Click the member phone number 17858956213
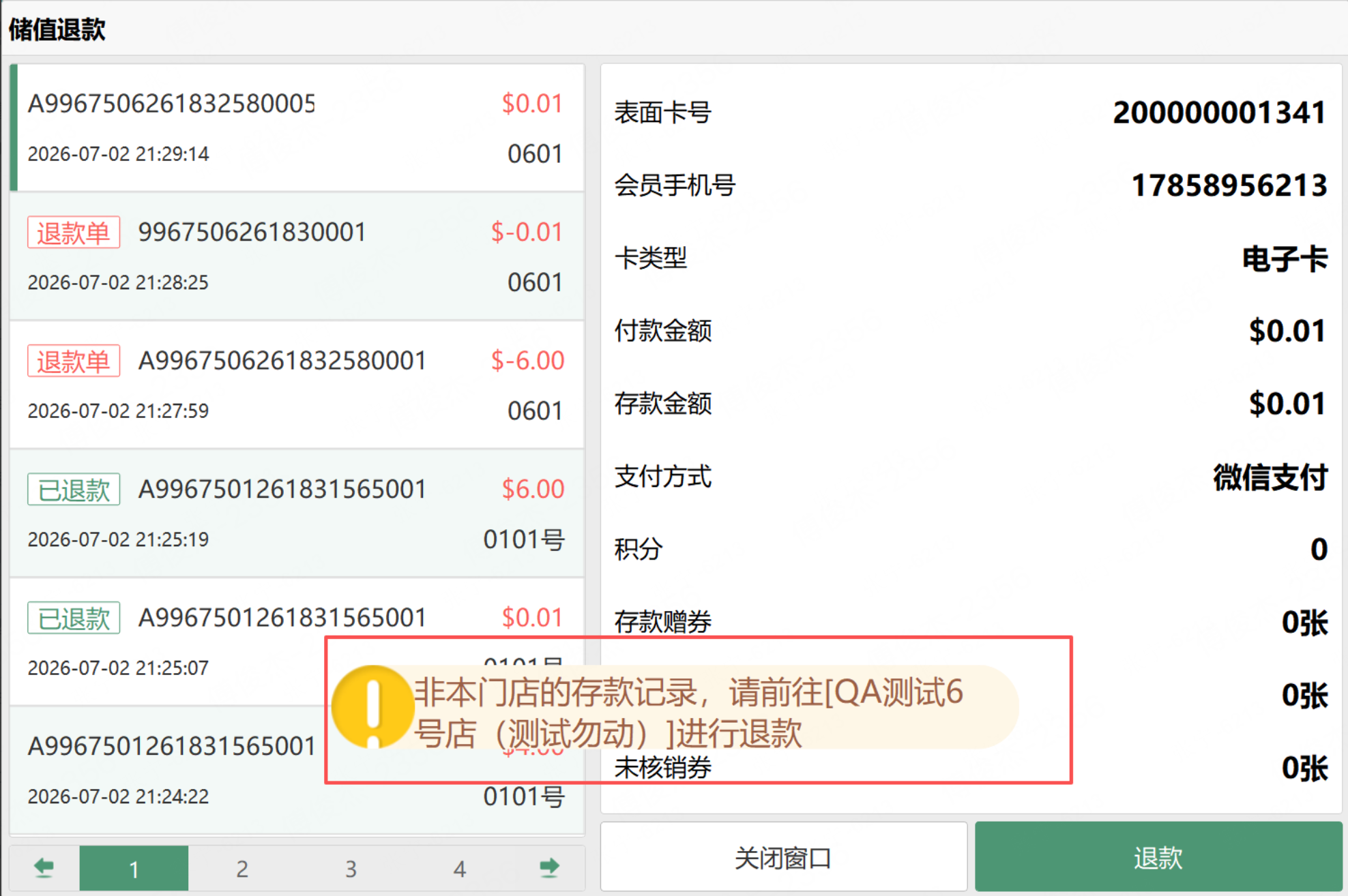This screenshot has height=896, width=1348. (x=1229, y=185)
